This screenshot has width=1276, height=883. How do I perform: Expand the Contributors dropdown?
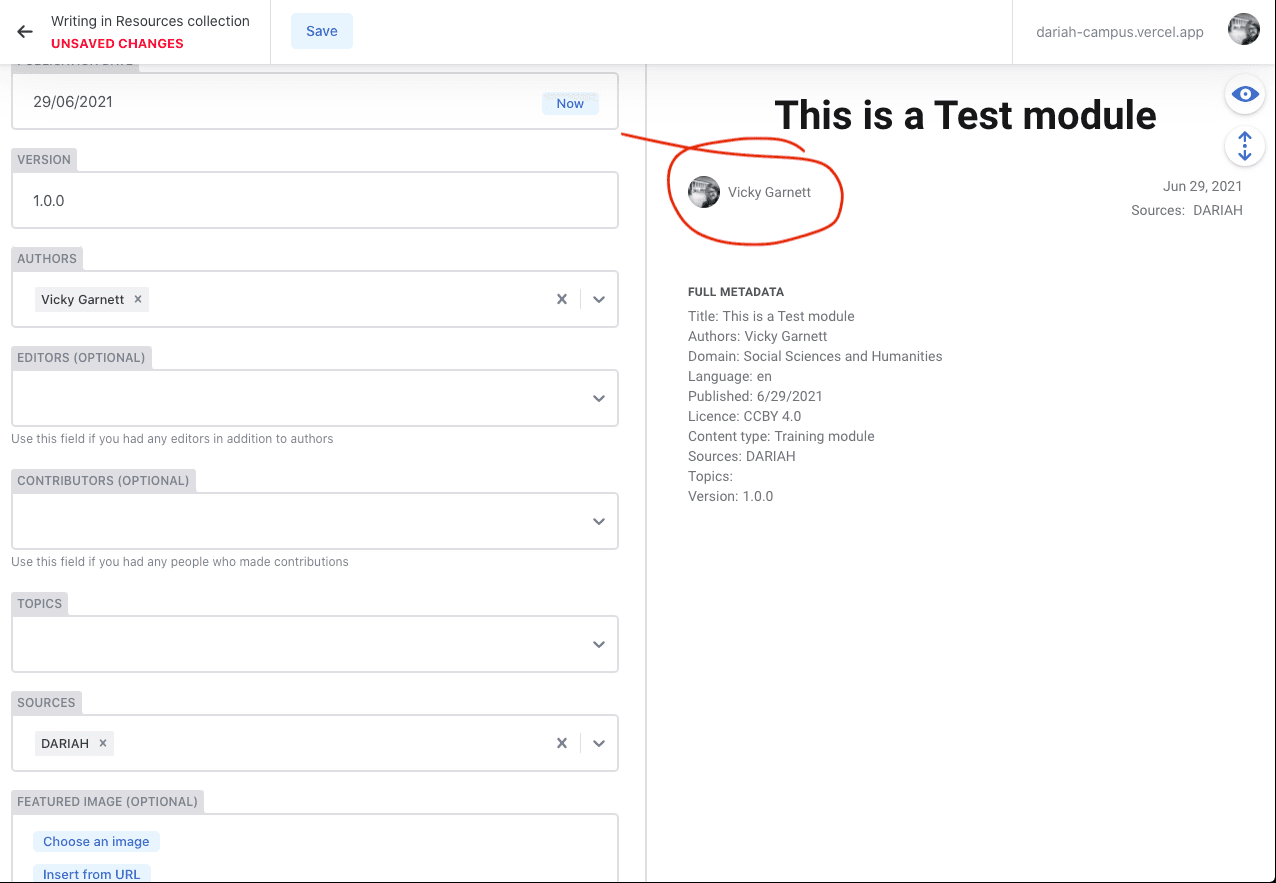(x=599, y=521)
